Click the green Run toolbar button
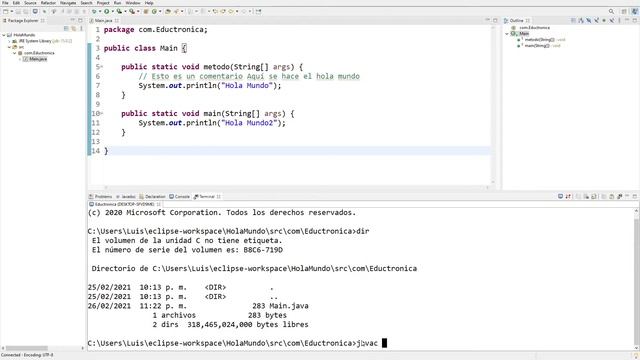The width and height of the screenshot is (640, 360). [107, 11]
